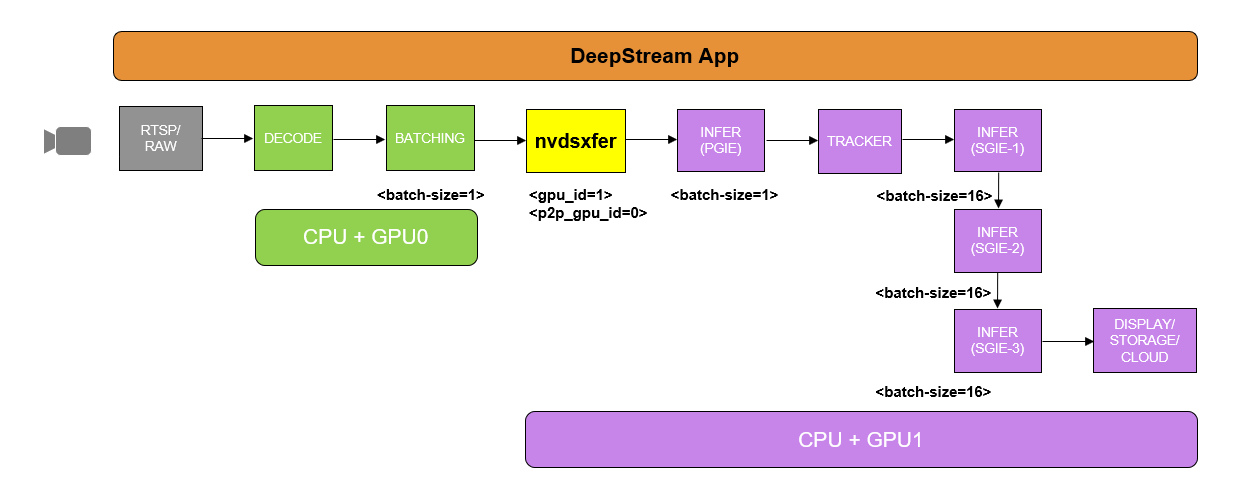
Task: Click the p2p_gpu_id=0 label text
Action: [x=587, y=213]
